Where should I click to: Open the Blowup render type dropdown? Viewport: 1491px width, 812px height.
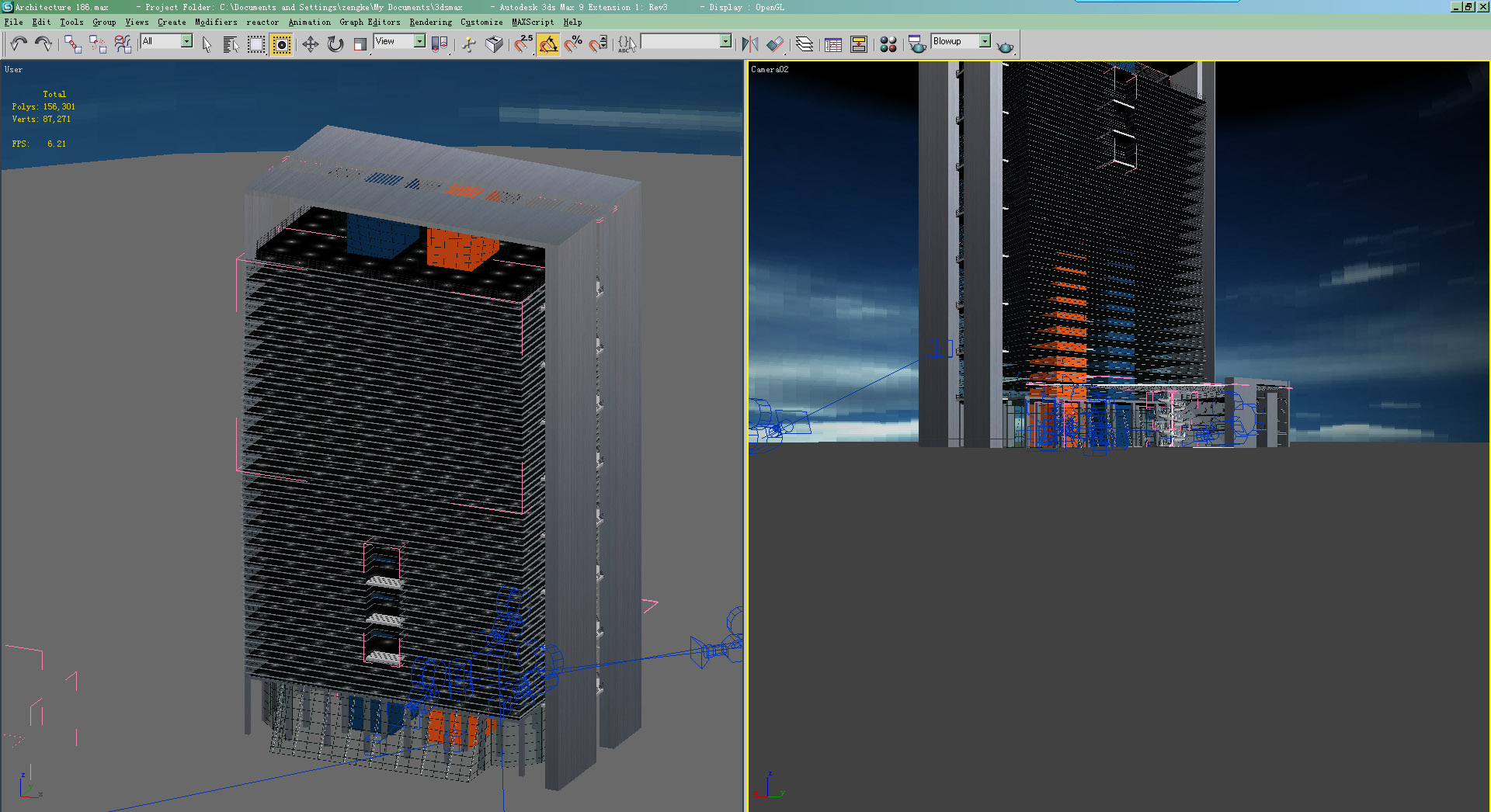[x=985, y=41]
